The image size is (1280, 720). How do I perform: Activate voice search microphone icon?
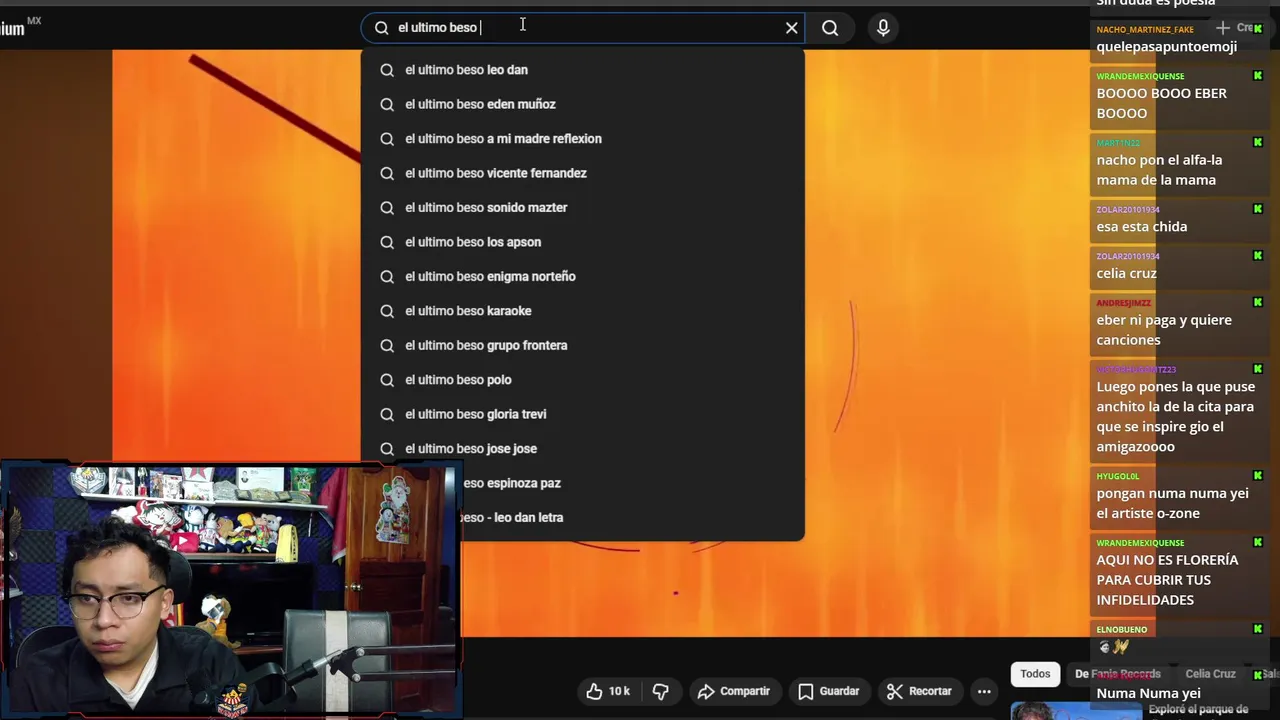[883, 28]
